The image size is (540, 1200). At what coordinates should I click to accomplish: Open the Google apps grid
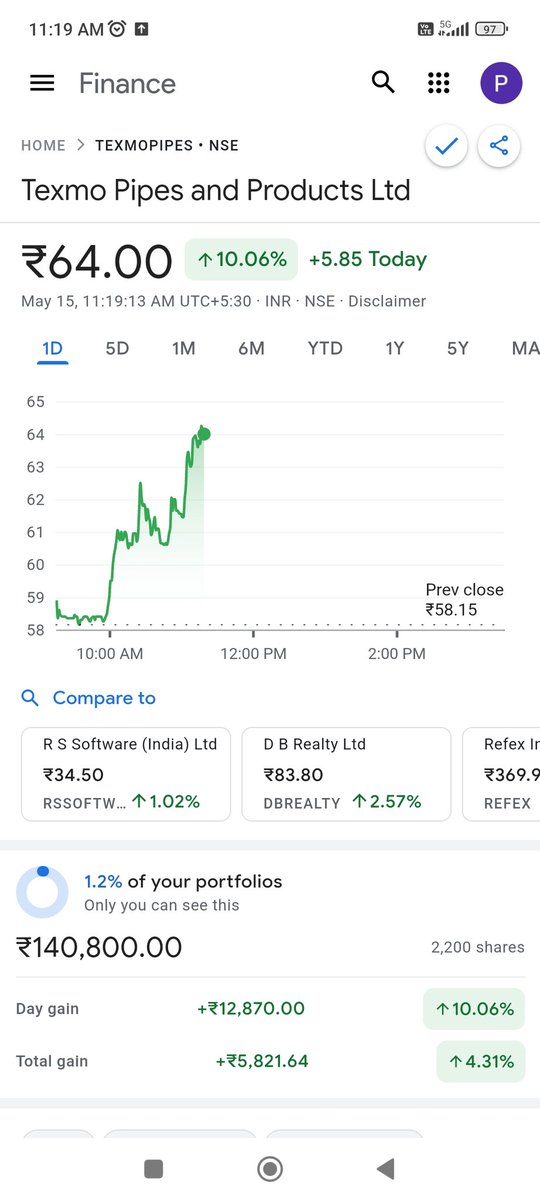pyautogui.click(x=438, y=83)
